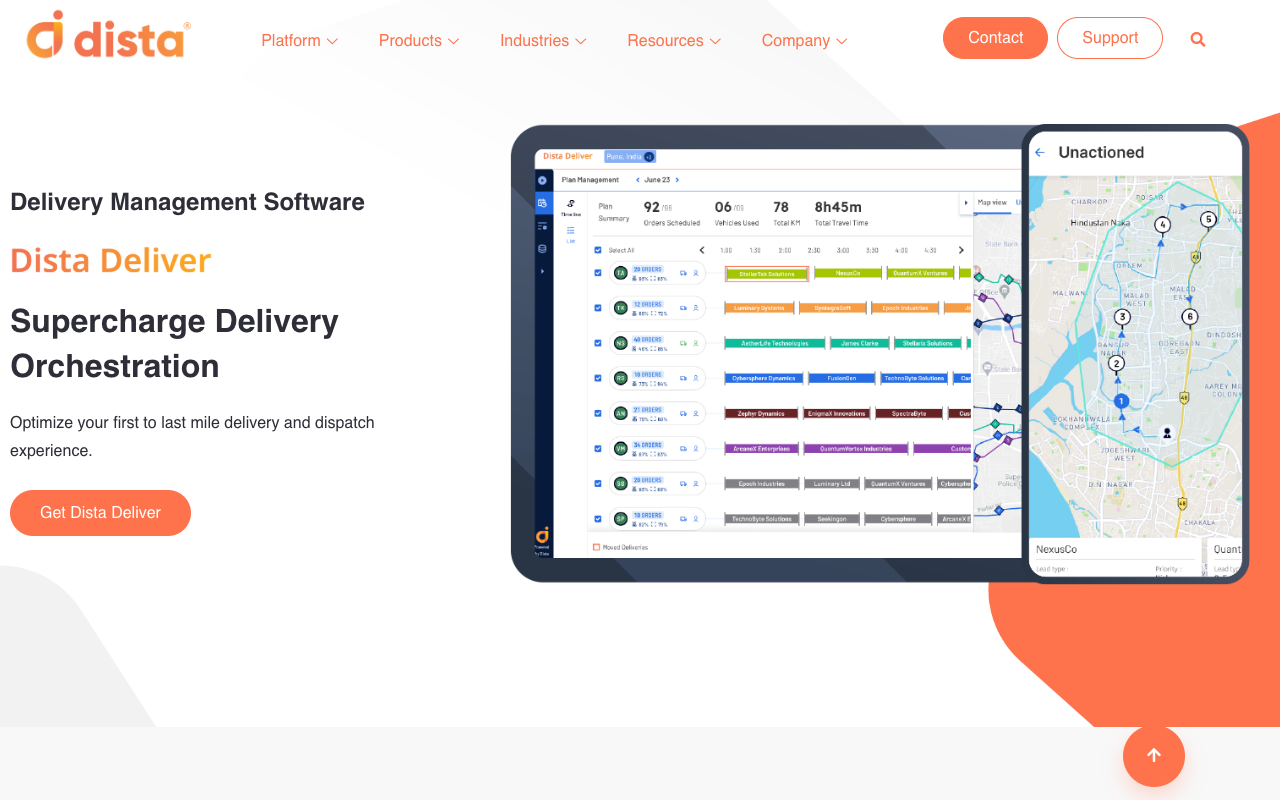Select the circular play icon atop the sidebar
1280x800 pixels.
coord(542,181)
